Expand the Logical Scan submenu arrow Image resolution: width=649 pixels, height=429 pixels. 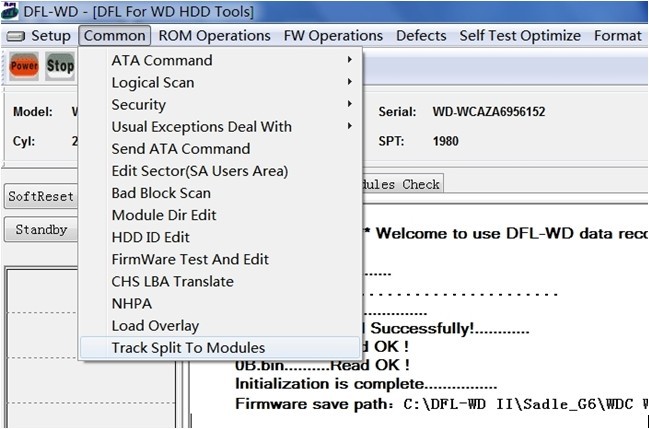pos(350,82)
